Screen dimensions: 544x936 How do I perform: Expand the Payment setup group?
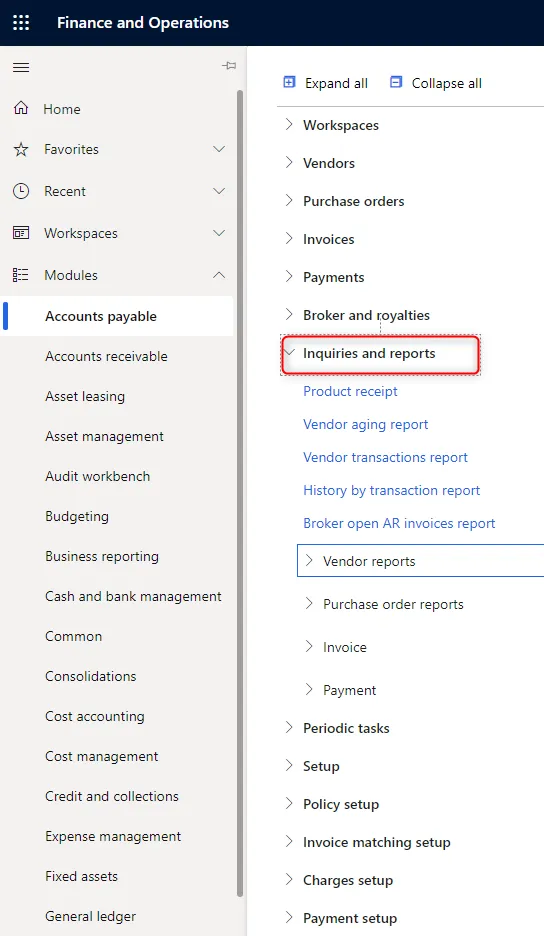point(290,917)
